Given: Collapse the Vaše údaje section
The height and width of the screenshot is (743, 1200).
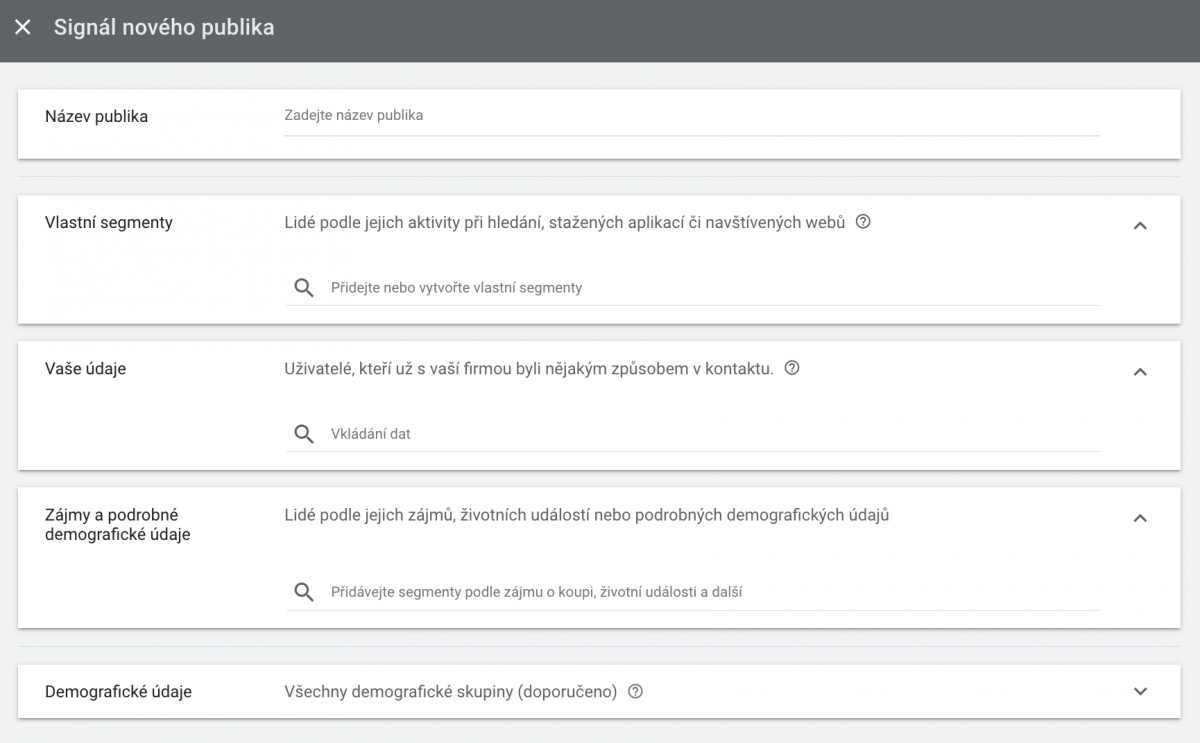Looking at the screenshot, I should (1140, 372).
